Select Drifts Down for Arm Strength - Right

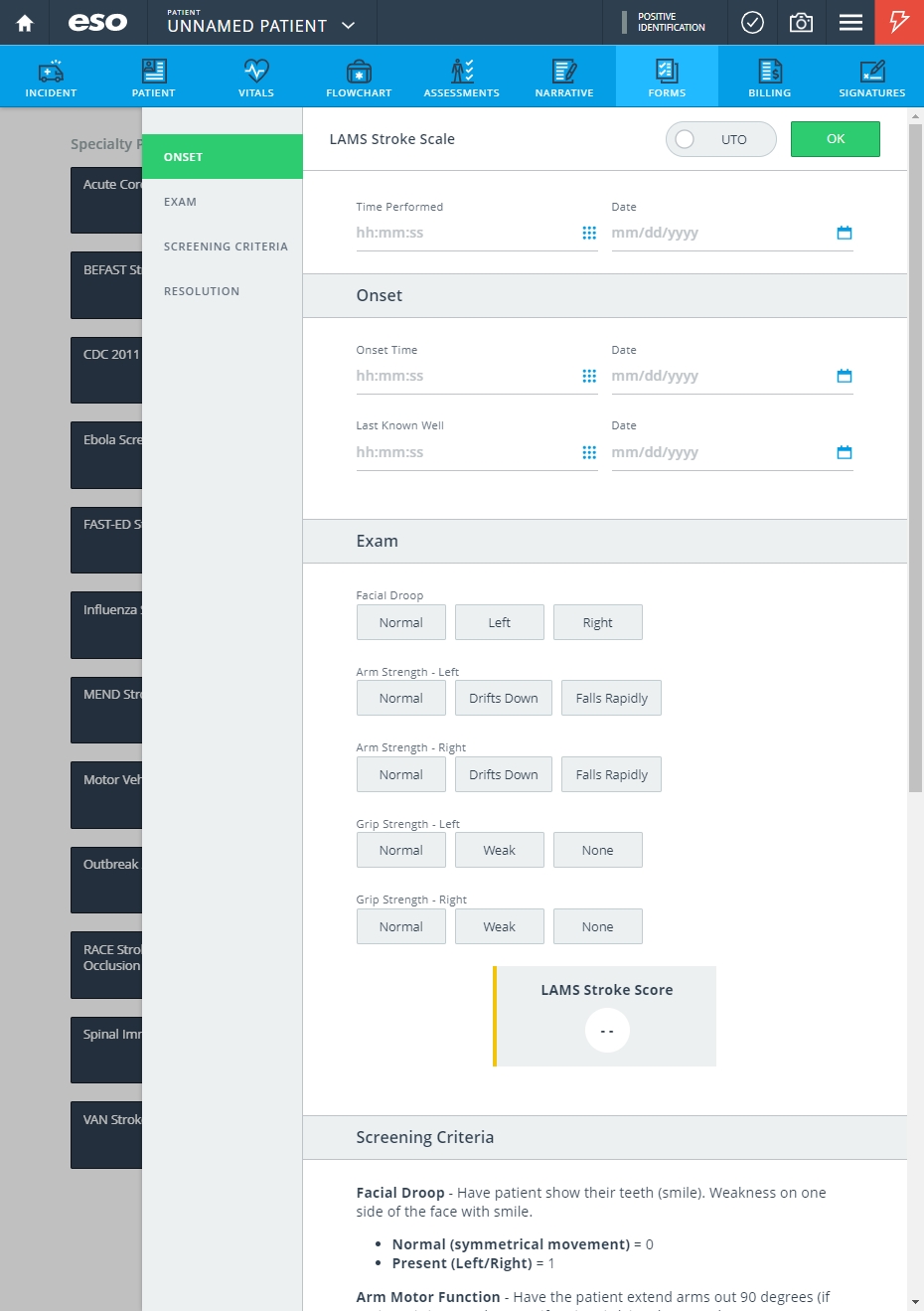point(504,774)
